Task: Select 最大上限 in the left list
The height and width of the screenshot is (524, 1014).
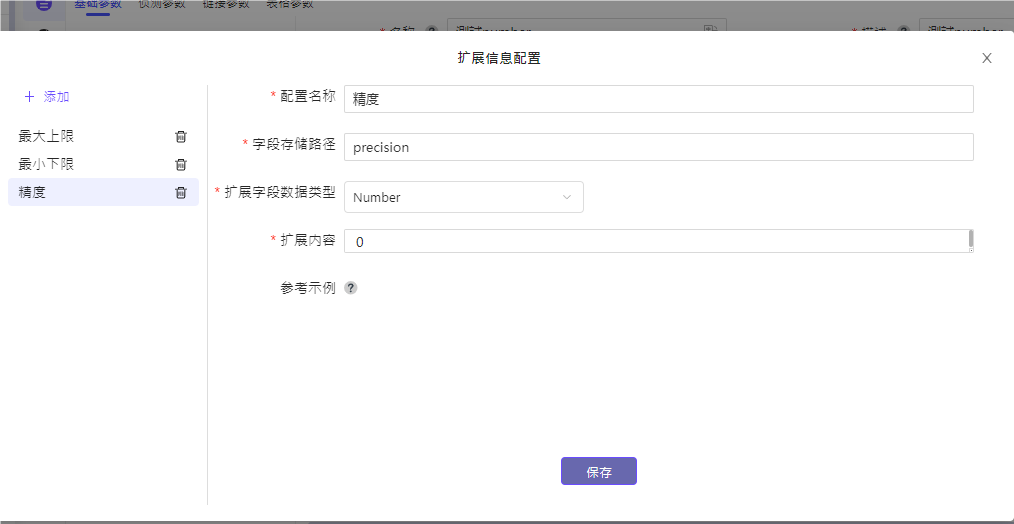Action: [x=46, y=136]
